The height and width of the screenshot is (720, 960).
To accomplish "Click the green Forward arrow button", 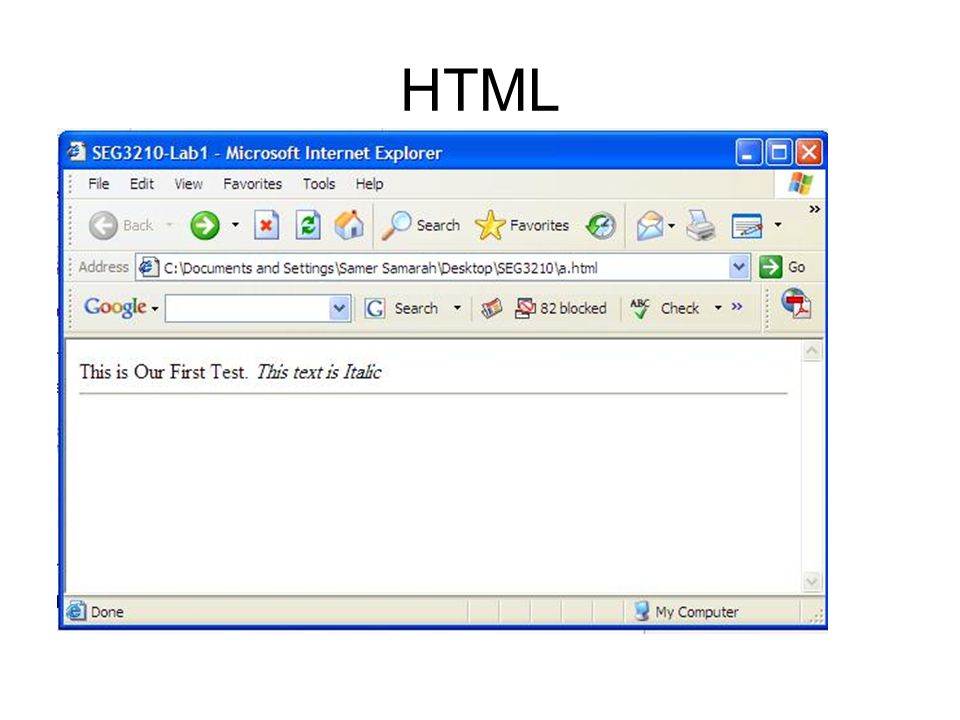I will pos(204,225).
